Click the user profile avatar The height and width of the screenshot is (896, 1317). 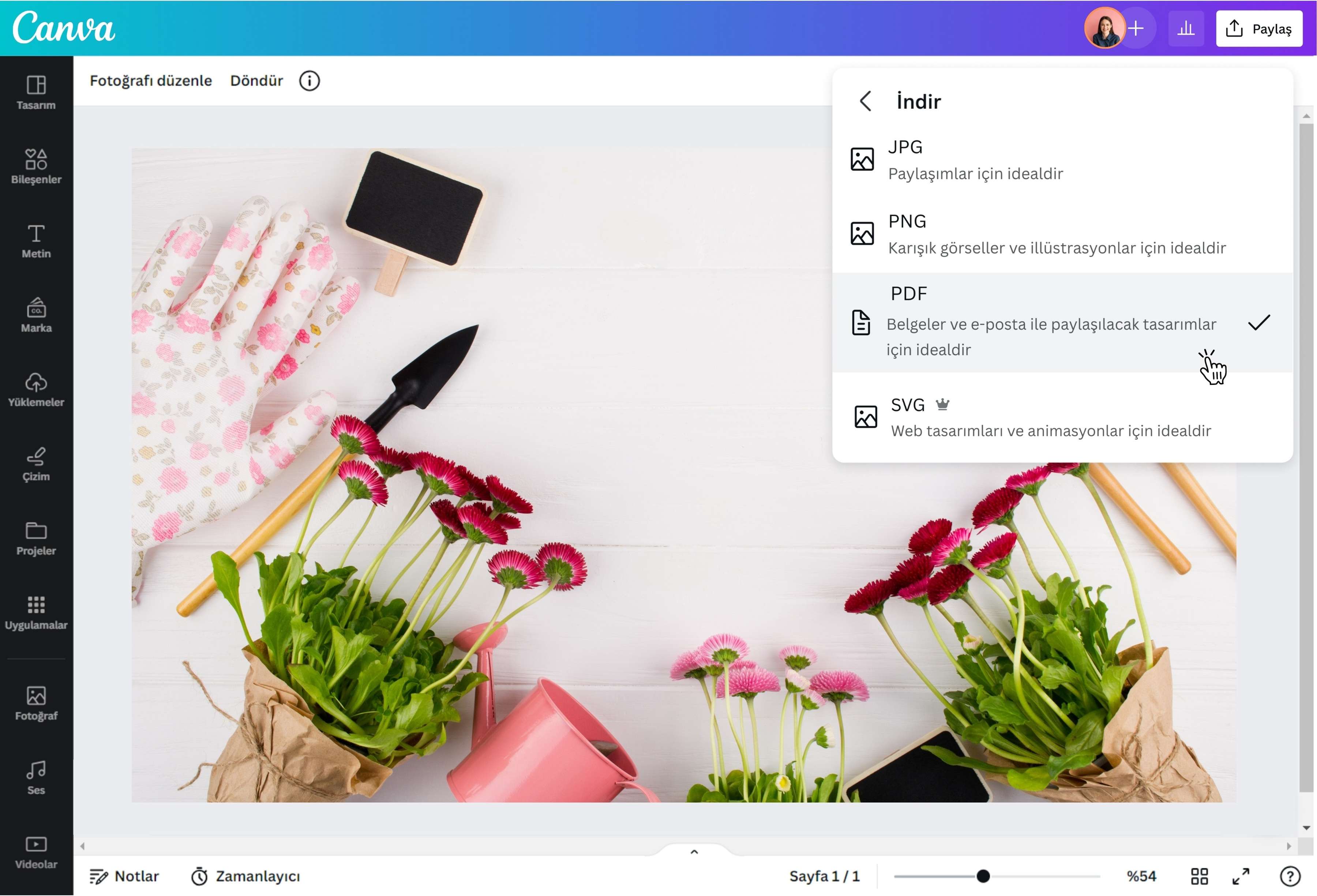[1104, 28]
